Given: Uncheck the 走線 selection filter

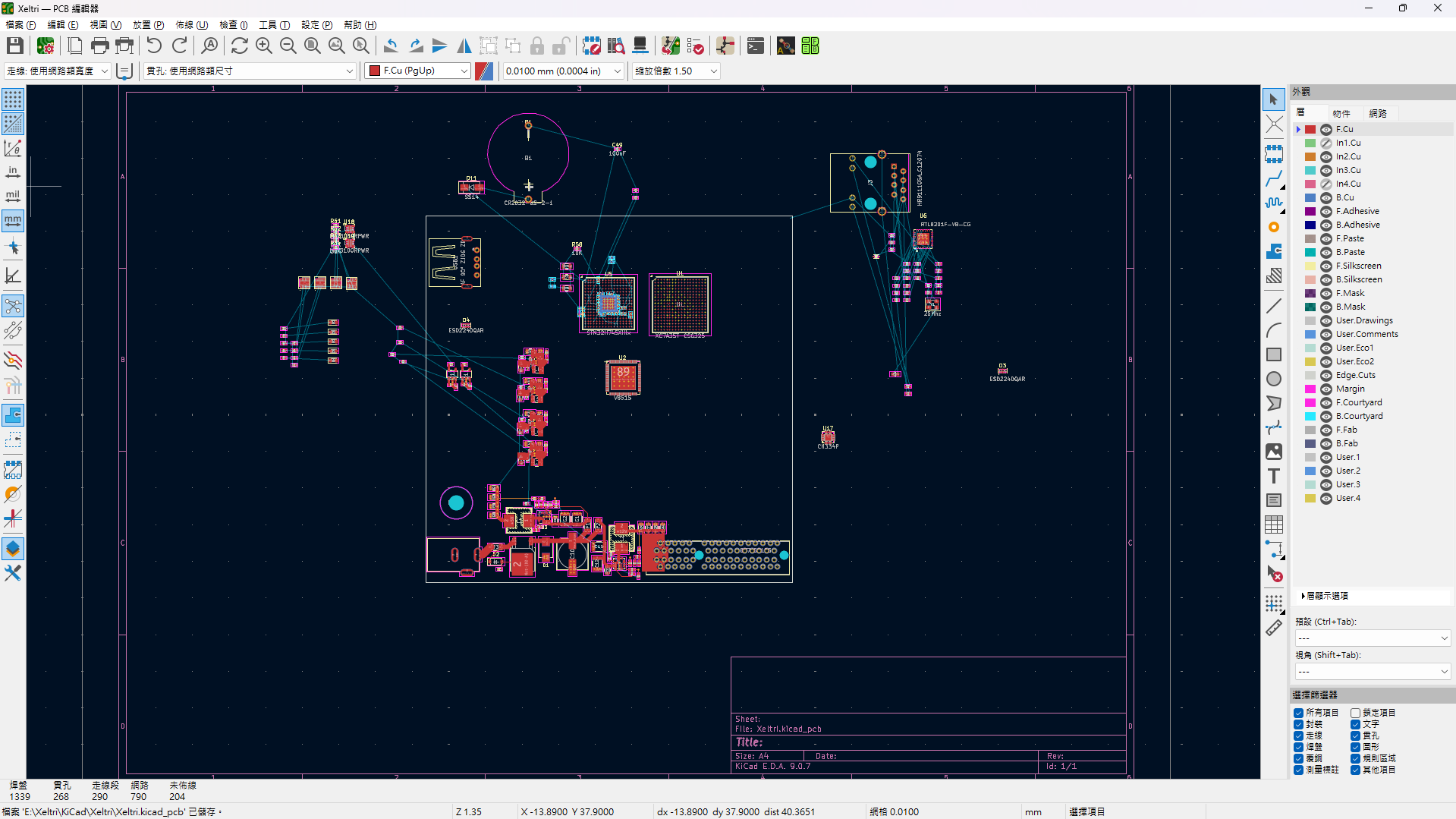Looking at the screenshot, I should point(1299,736).
